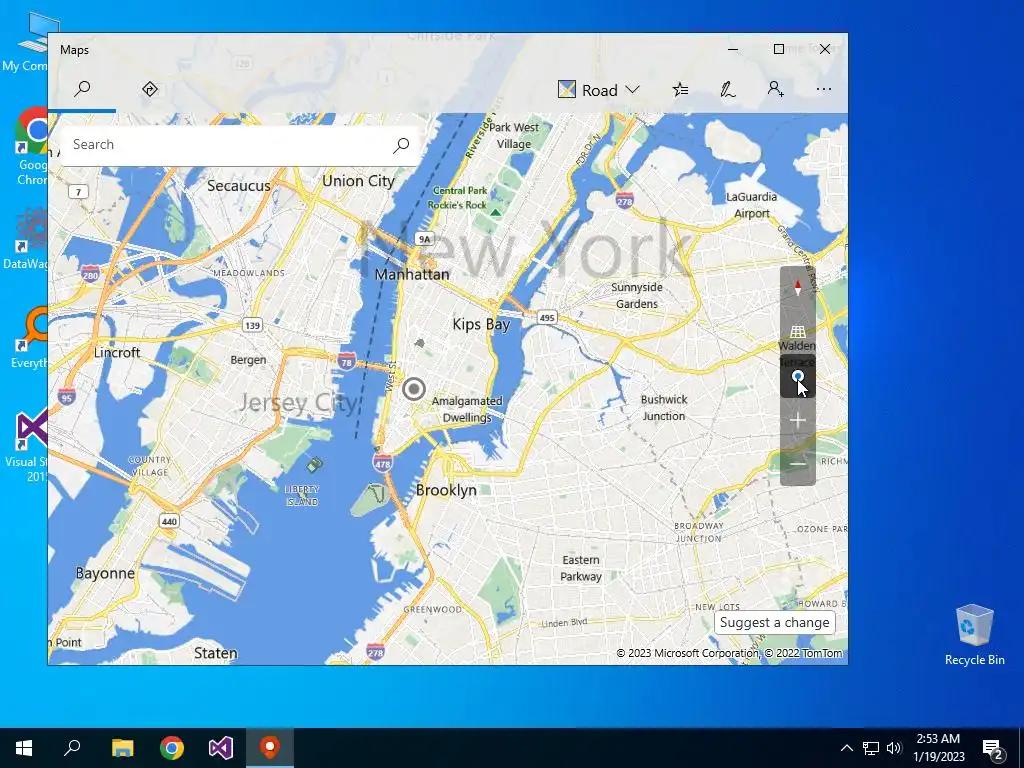
Task: Click the magnifier inside the search box
Action: [x=401, y=145]
